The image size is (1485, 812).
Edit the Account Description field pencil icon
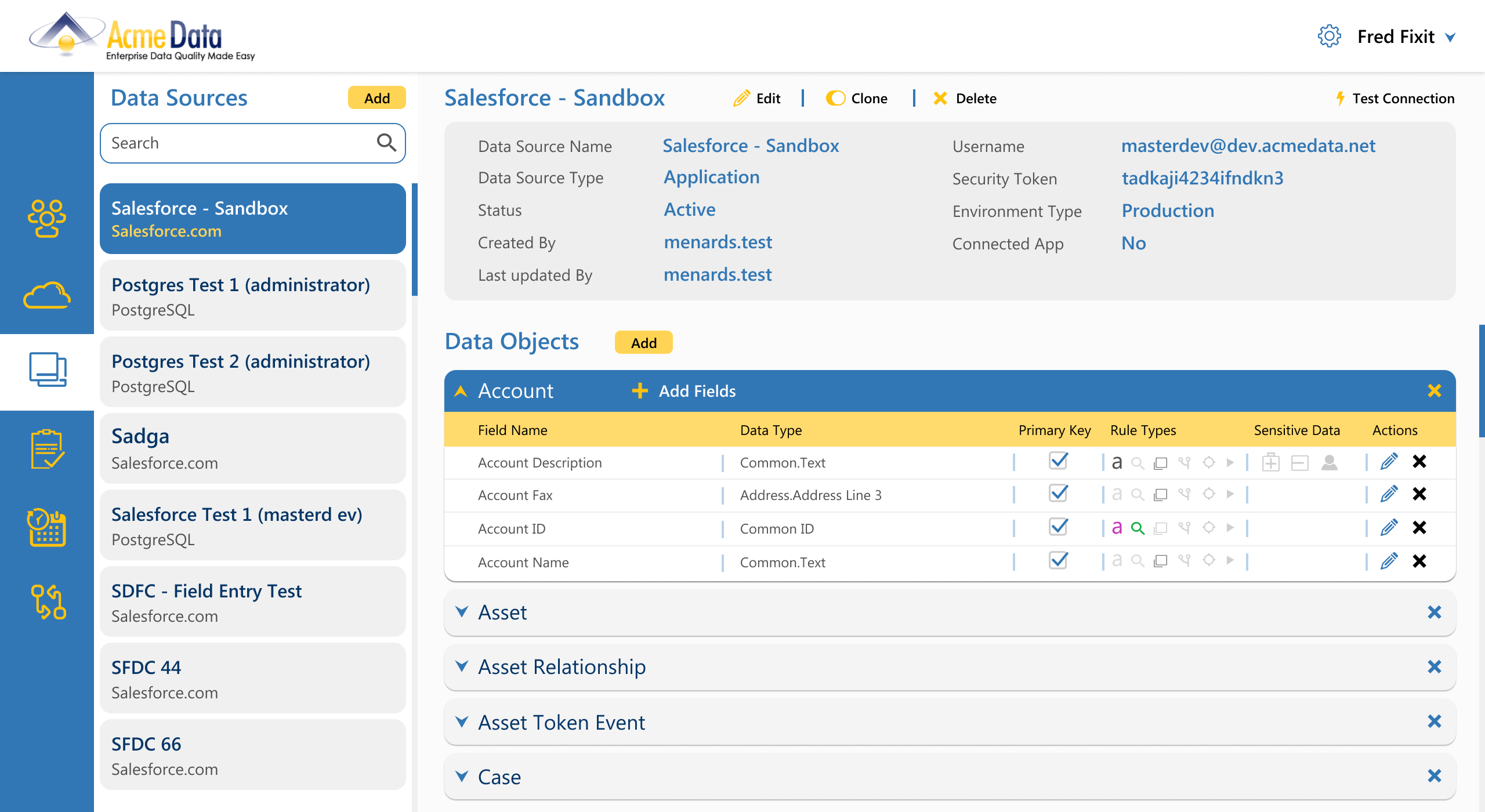[1389, 462]
